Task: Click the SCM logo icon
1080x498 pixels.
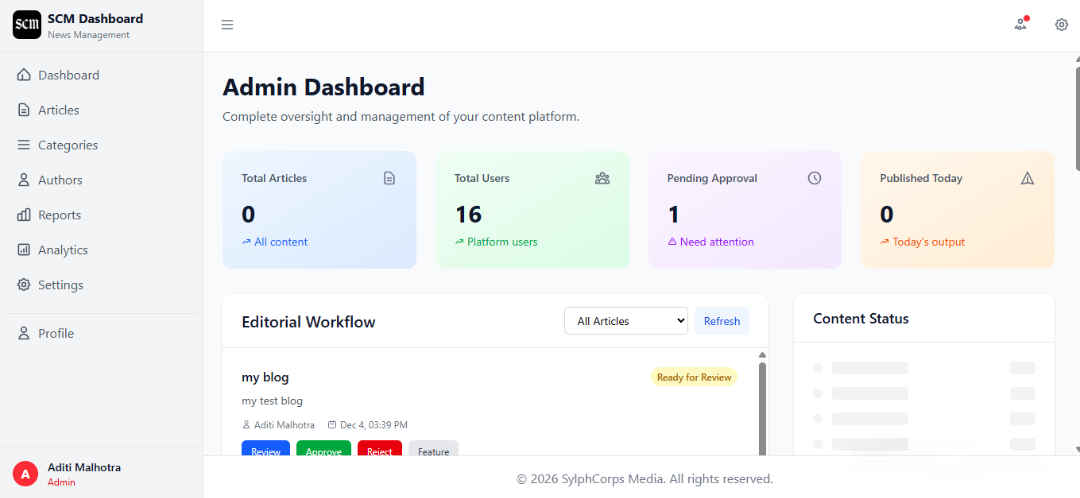Action: [x=27, y=25]
